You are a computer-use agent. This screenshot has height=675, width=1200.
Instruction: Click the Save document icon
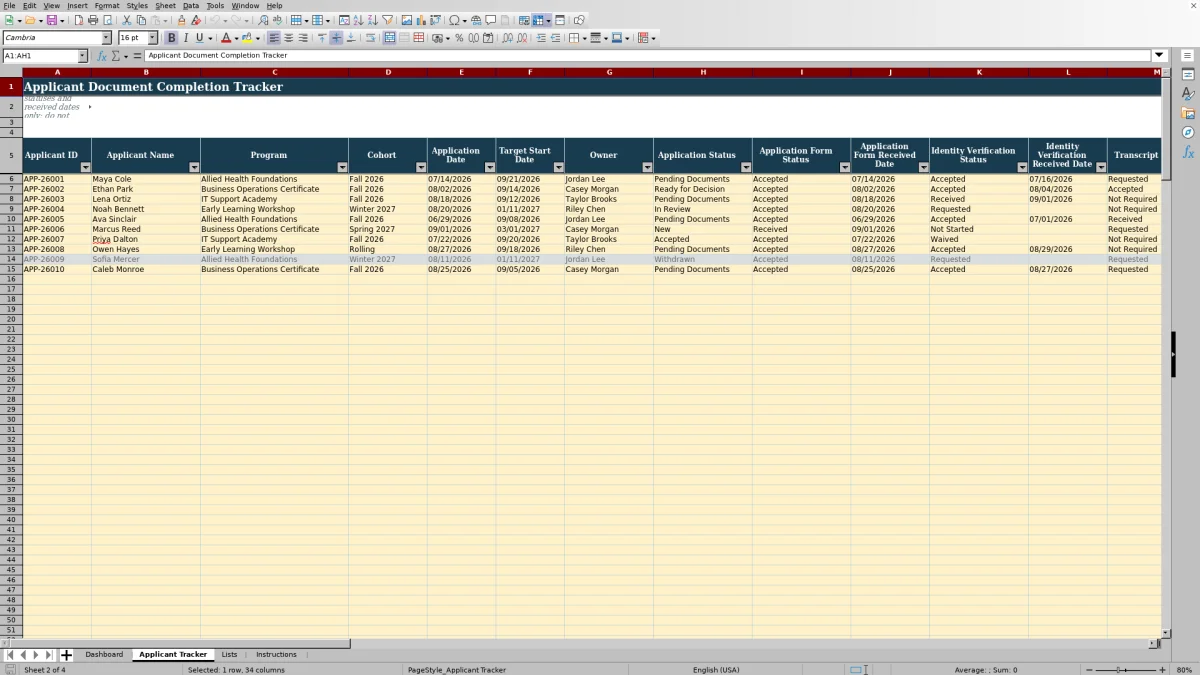point(51,20)
